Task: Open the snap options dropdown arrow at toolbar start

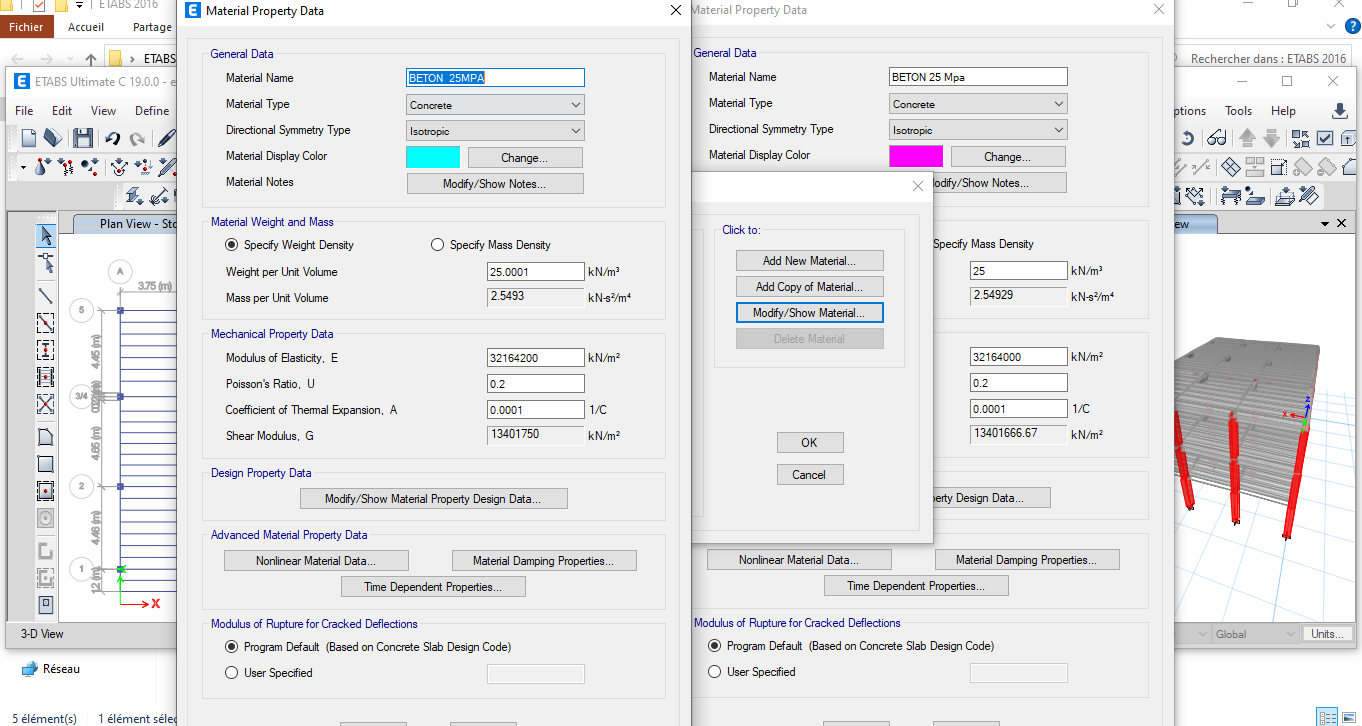Action: coord(23,167)
